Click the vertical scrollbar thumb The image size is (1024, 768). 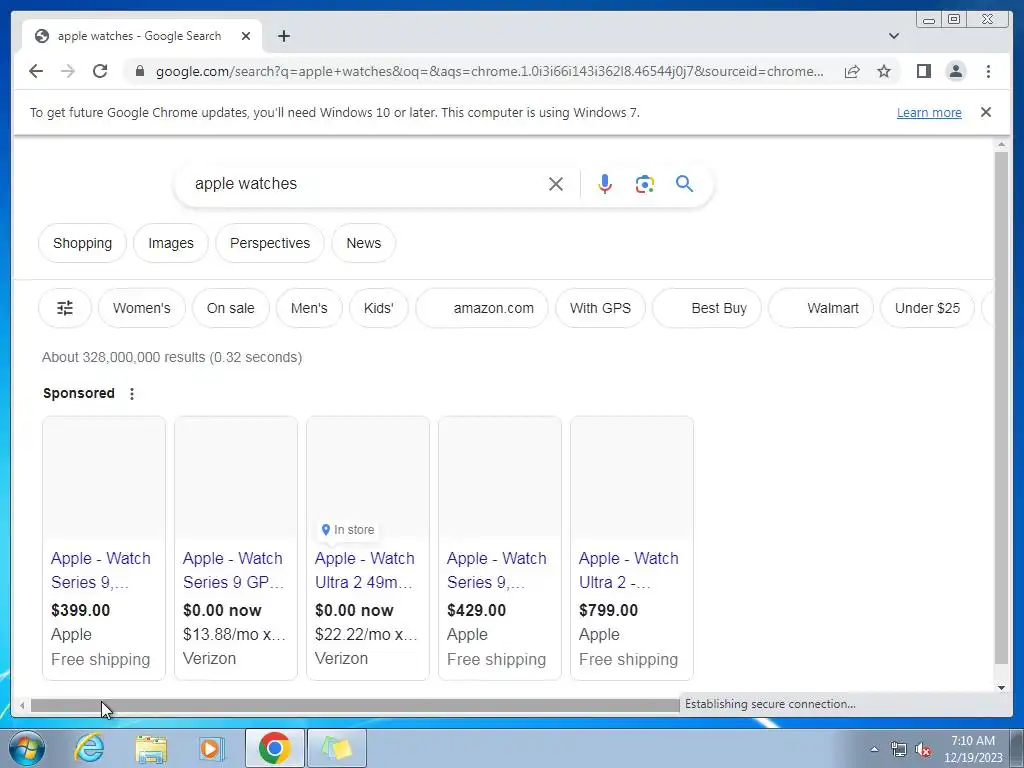coord(1001,408)
